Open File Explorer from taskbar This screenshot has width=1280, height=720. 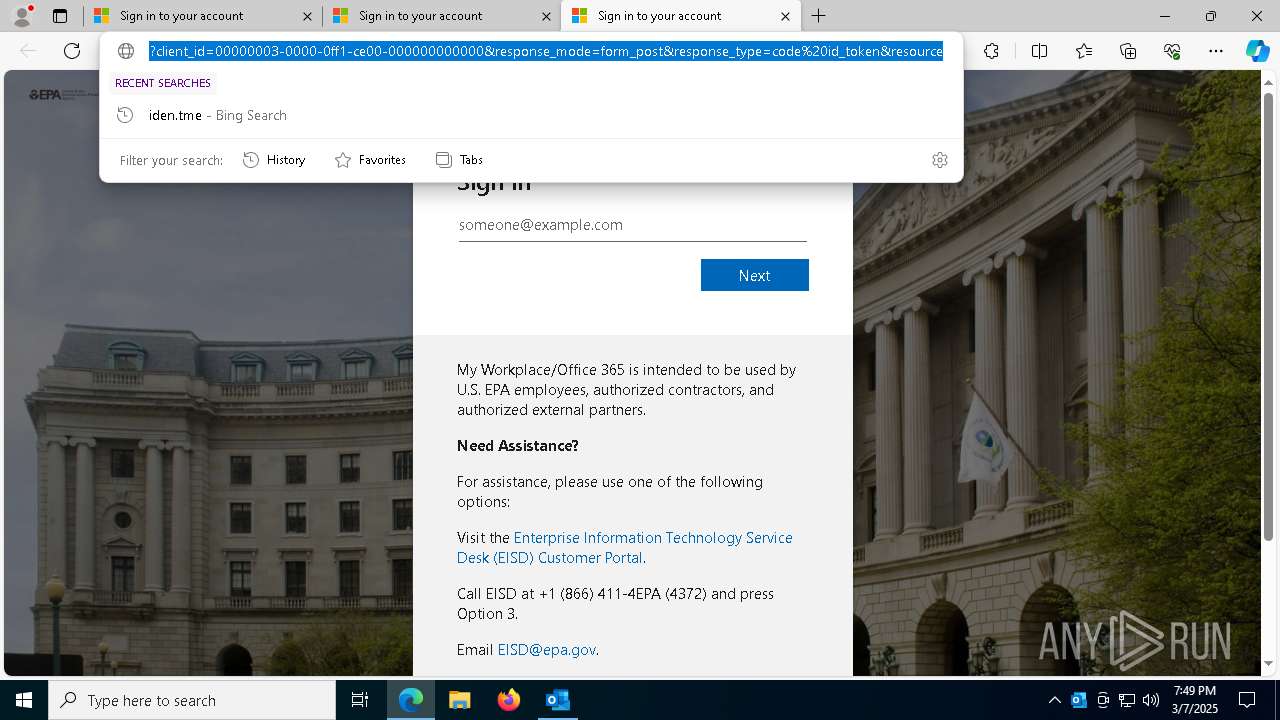460,700
